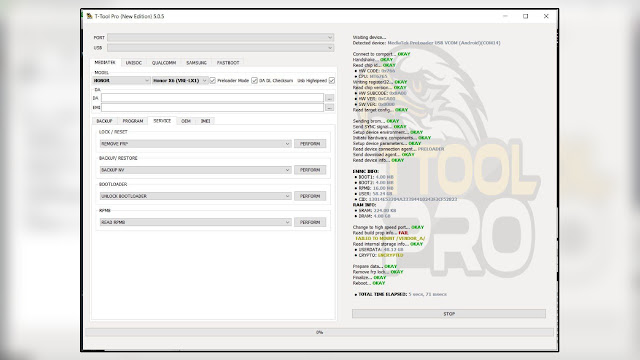Switch to the MEDIATEK tab
The height and width of the screenshot is (360, 640).
[105, 62]
